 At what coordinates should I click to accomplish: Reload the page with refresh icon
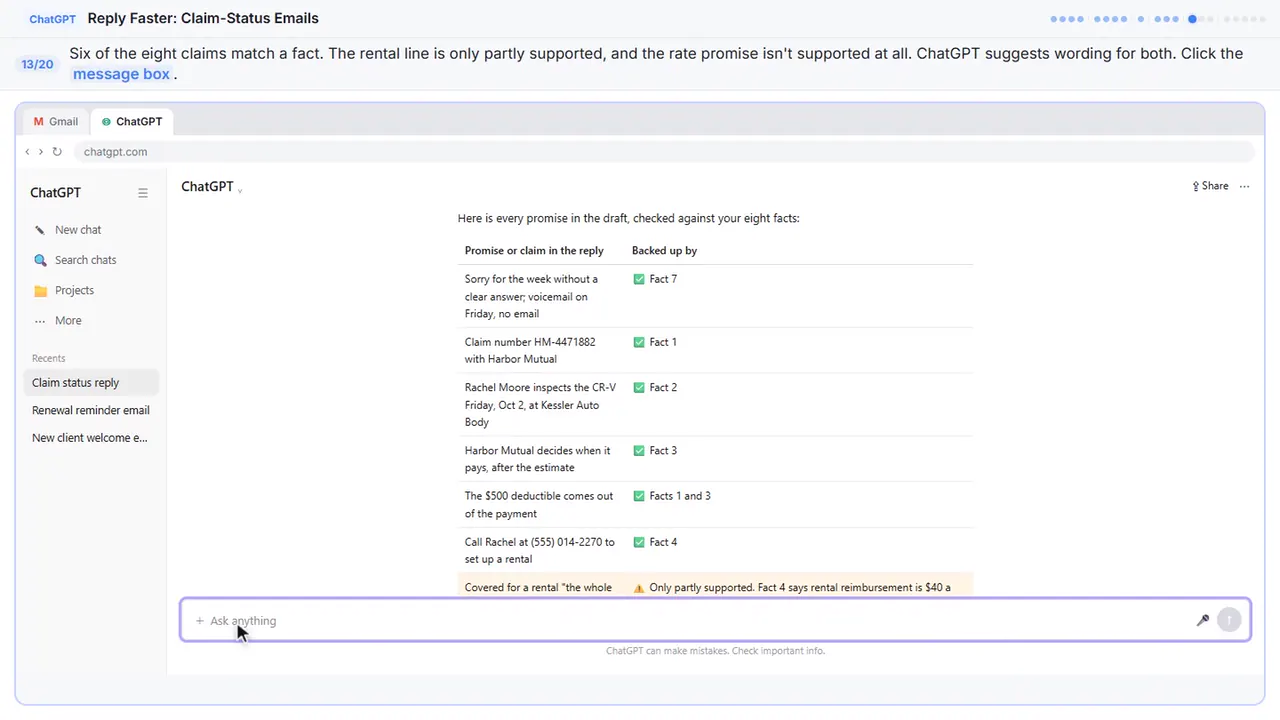[x=57, y=152]
